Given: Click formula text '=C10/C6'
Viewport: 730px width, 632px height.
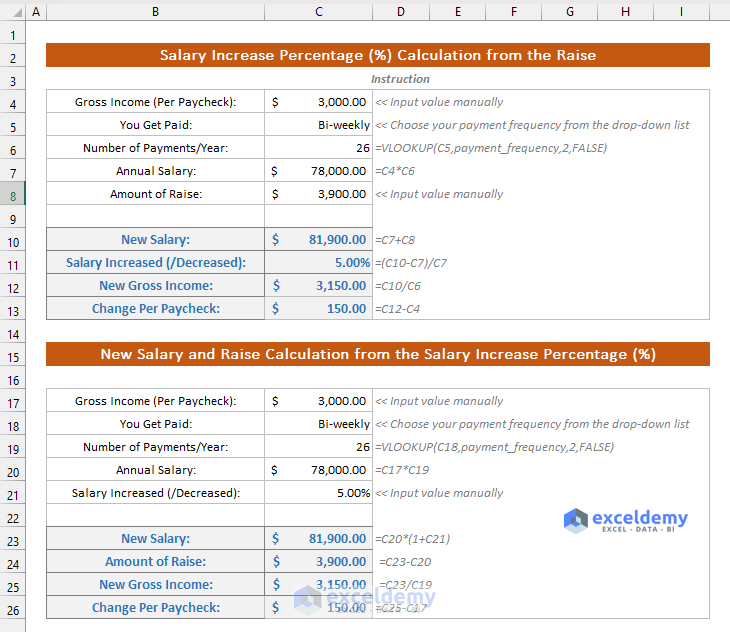Looking at the screenshot, I should pyautogui.click(x=398, y=286).
